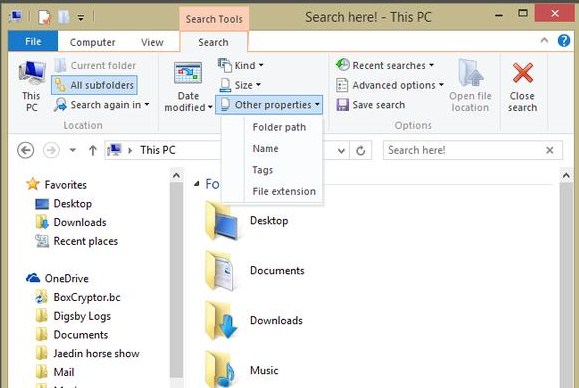Click Properties quick access toolbar icon
The image size is (579, 388).
[44, 17]
